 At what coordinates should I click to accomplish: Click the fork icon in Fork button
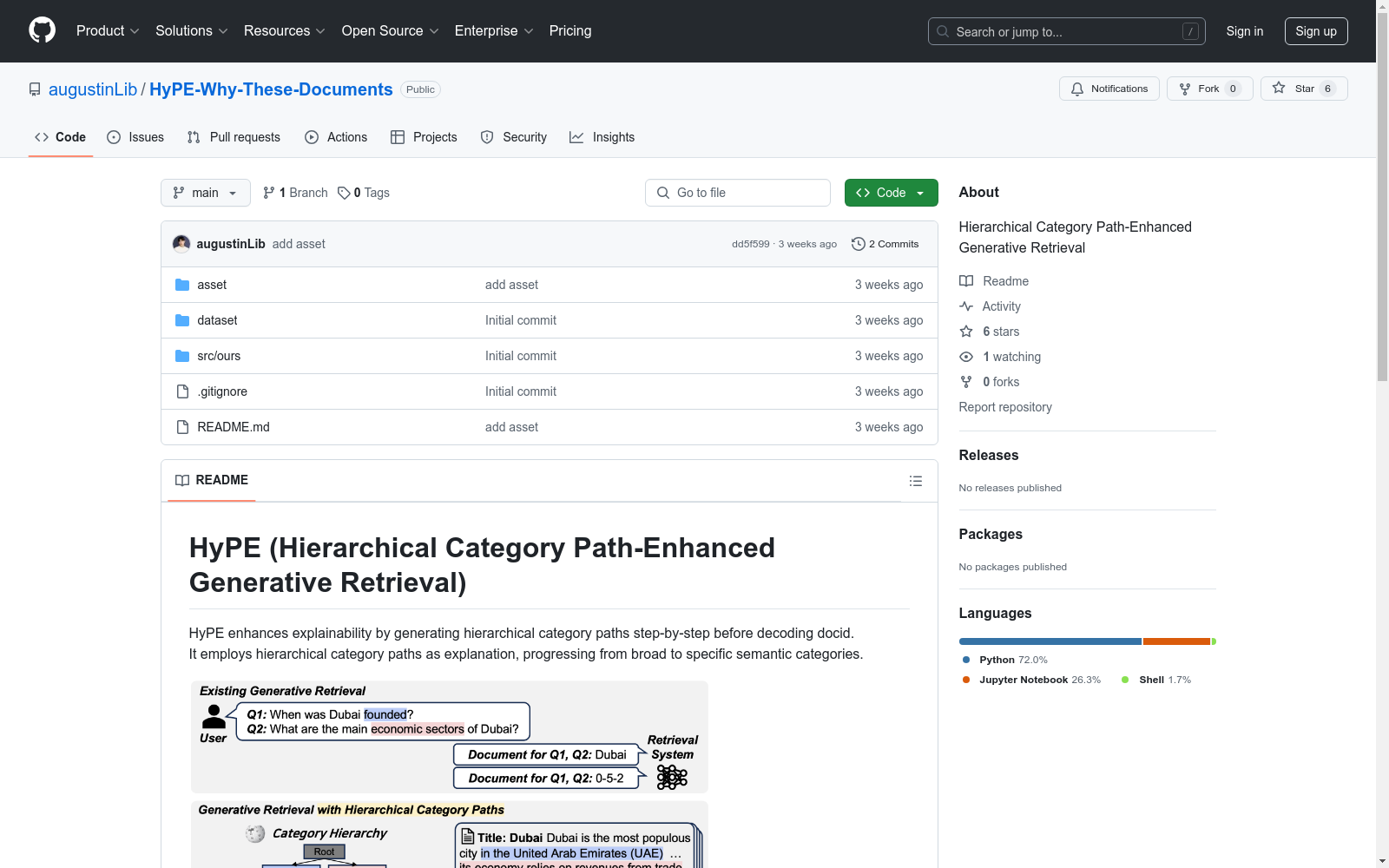coord(1185,89)
